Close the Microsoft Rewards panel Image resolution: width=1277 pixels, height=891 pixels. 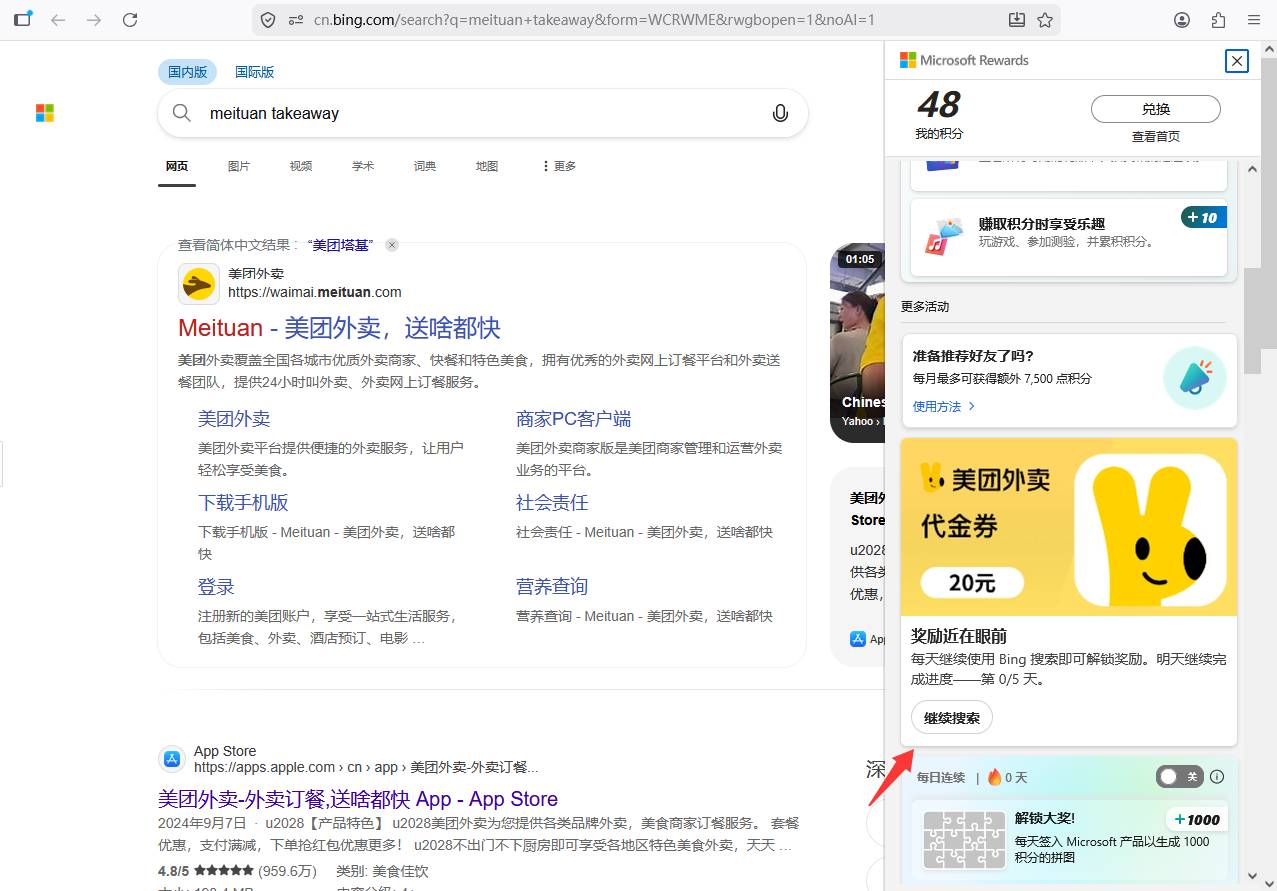(x=1237, y=61)
